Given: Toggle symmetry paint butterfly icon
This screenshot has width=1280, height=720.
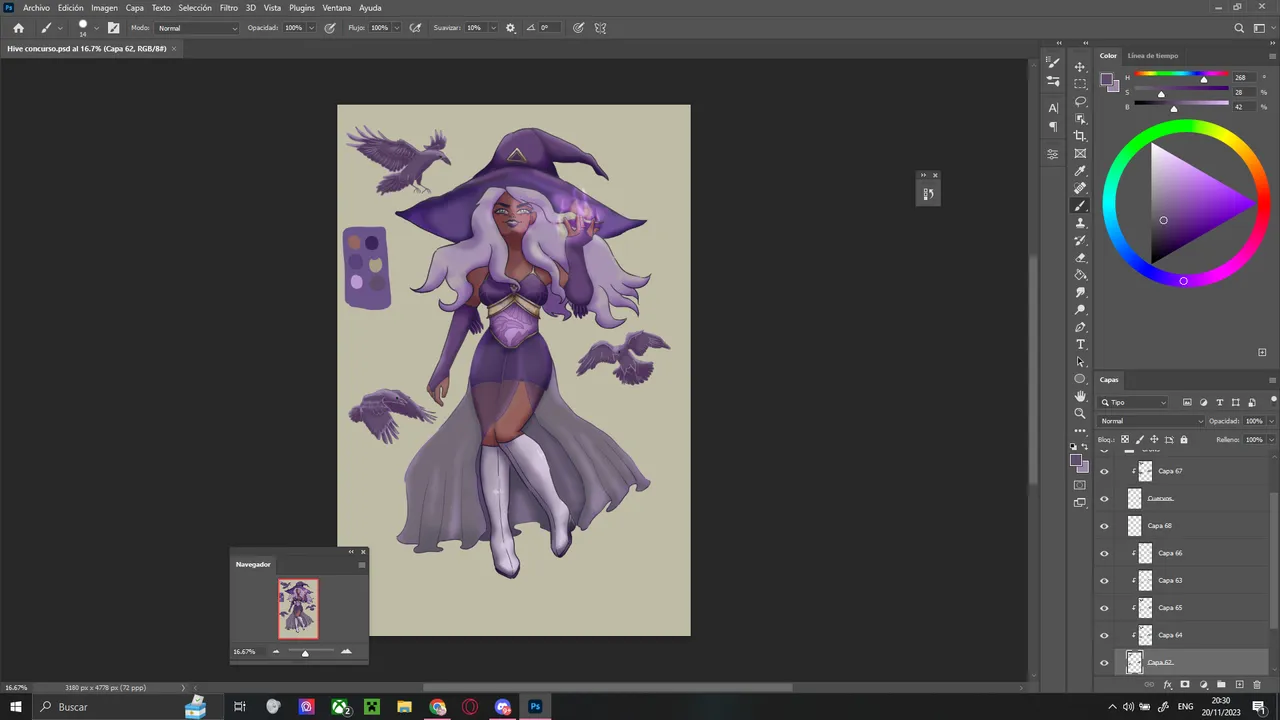Looking at the screenshot, I should click(x=600, y=28).
